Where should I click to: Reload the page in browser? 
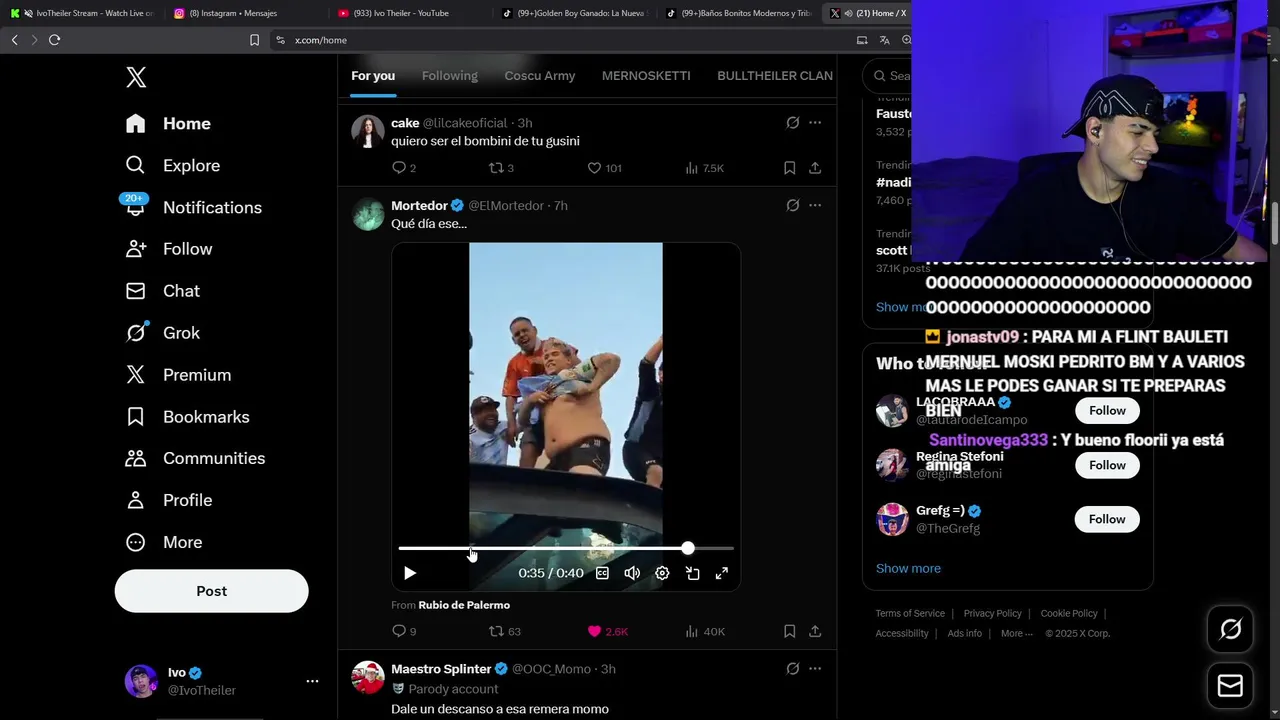(54, 40)
